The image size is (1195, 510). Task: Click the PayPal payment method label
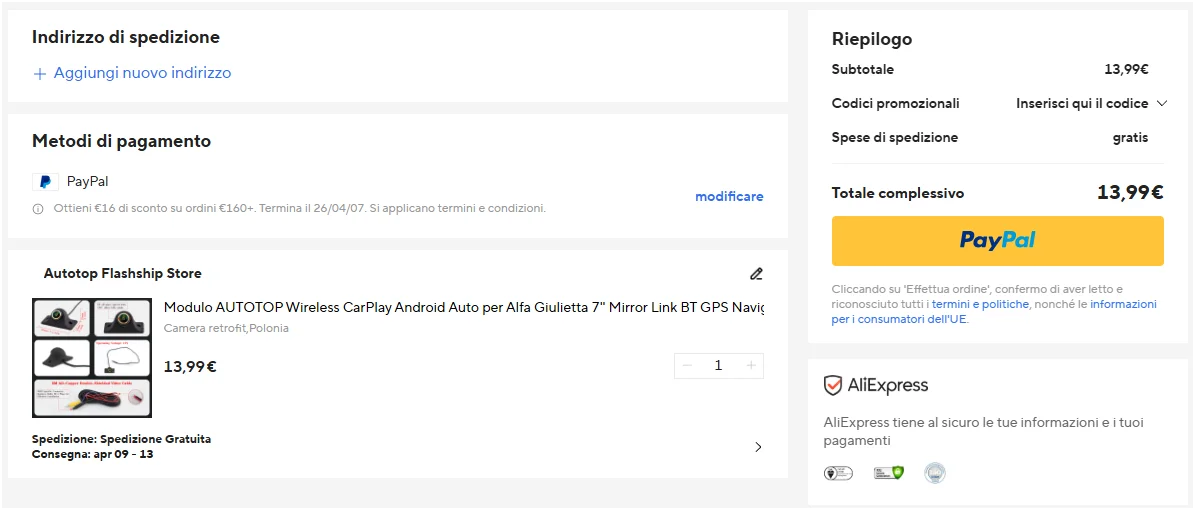[88, 181]
